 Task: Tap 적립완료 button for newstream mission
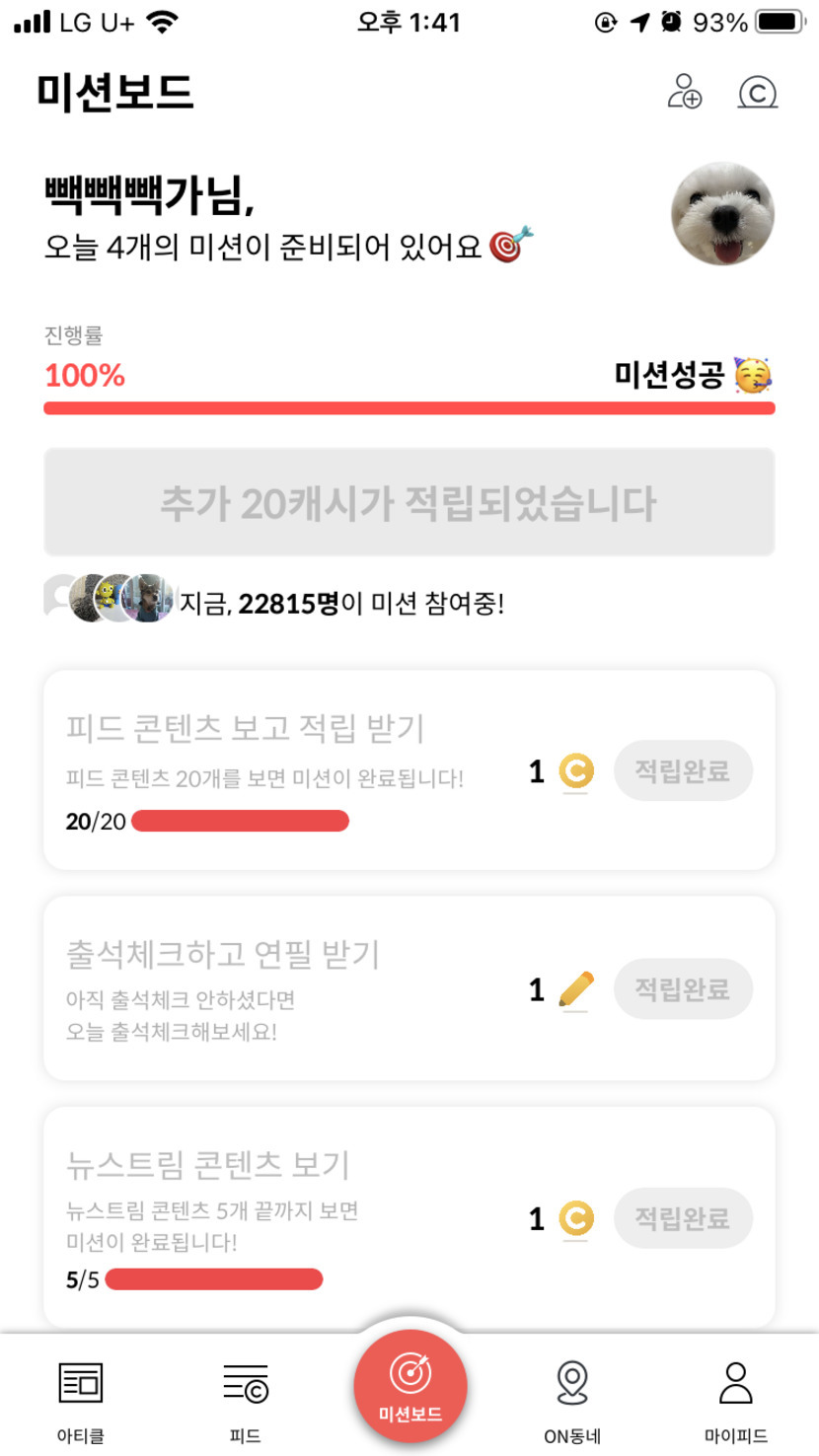683,1218
